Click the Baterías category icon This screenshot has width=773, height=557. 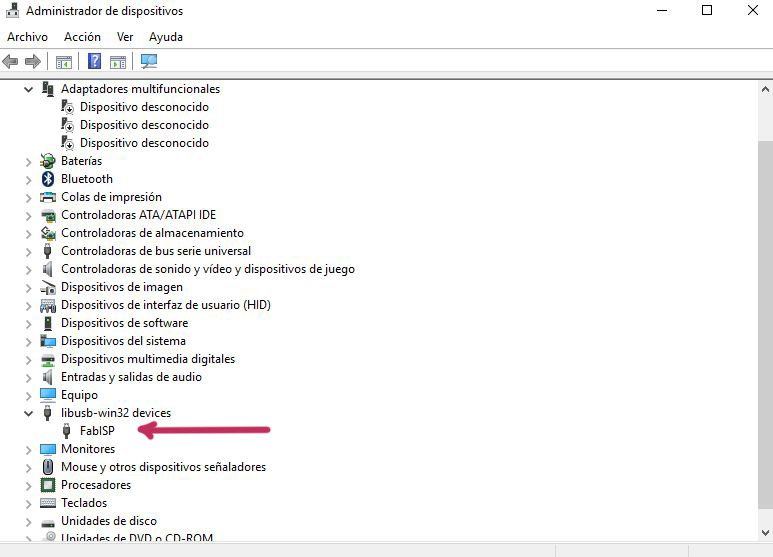(x=48, y=161)
